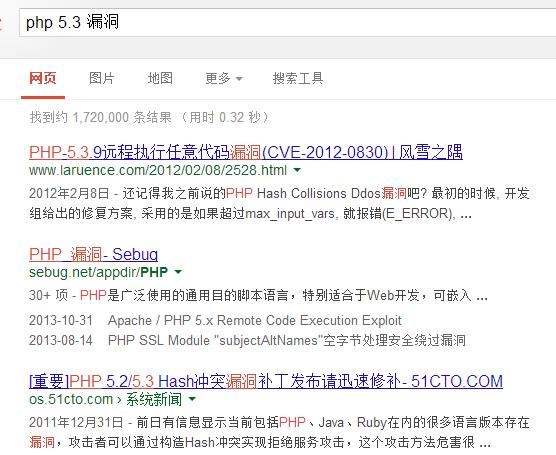Screen dimensions: 556x455
Task: Expand the green arrow beside the laruence.com URL
Action: [297, 170]
